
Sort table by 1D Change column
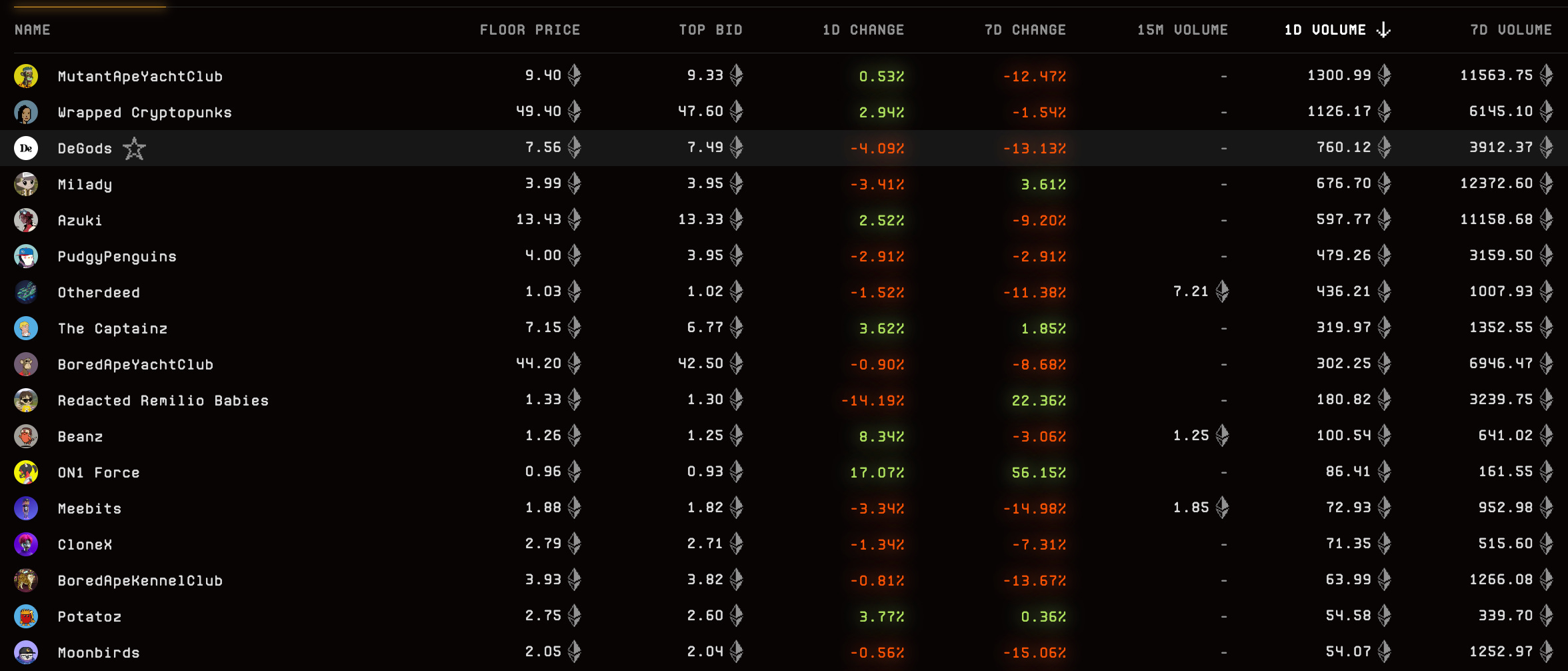(x=863, y=30)
